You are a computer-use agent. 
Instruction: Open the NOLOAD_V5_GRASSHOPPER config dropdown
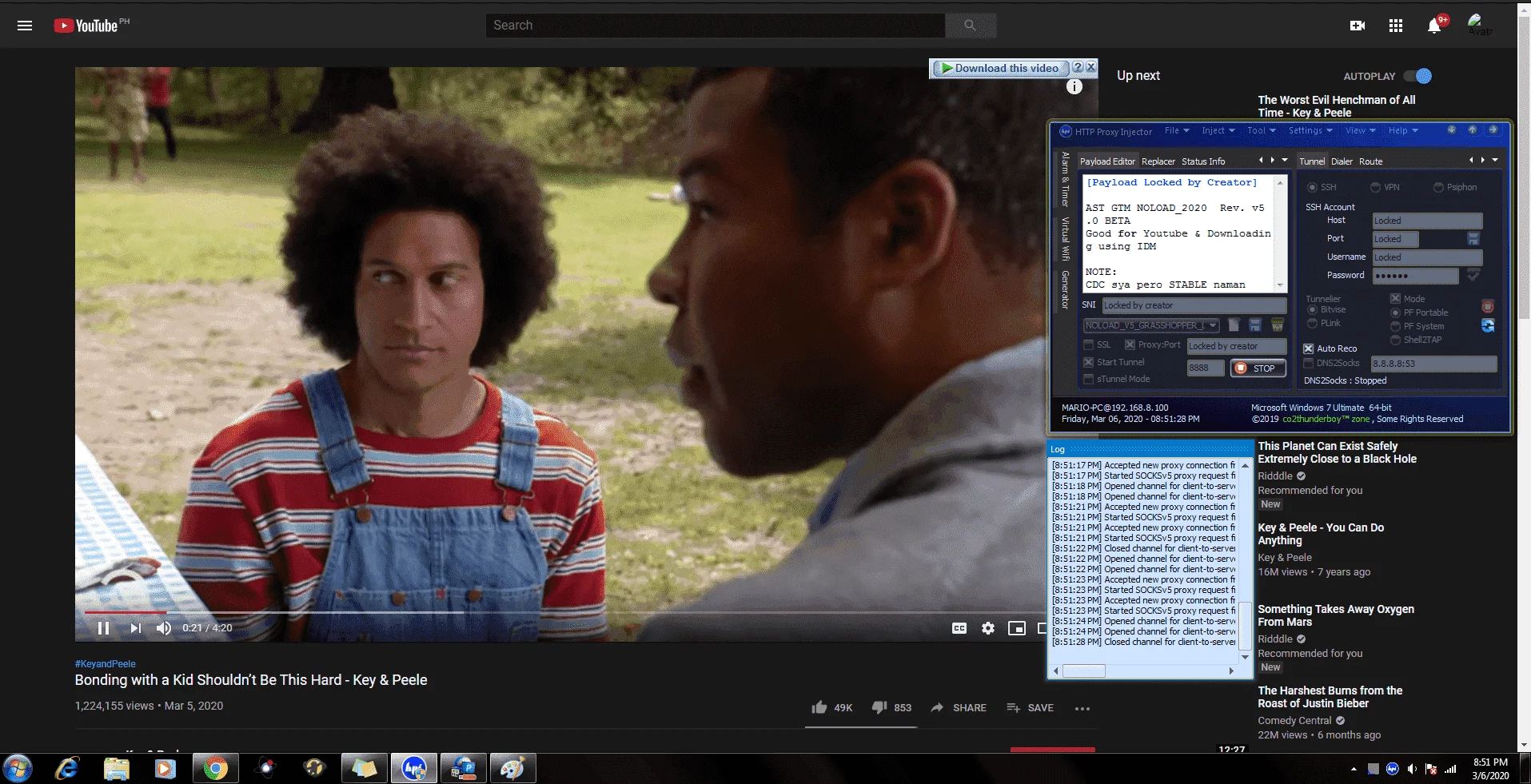[x=1151, y=325]
